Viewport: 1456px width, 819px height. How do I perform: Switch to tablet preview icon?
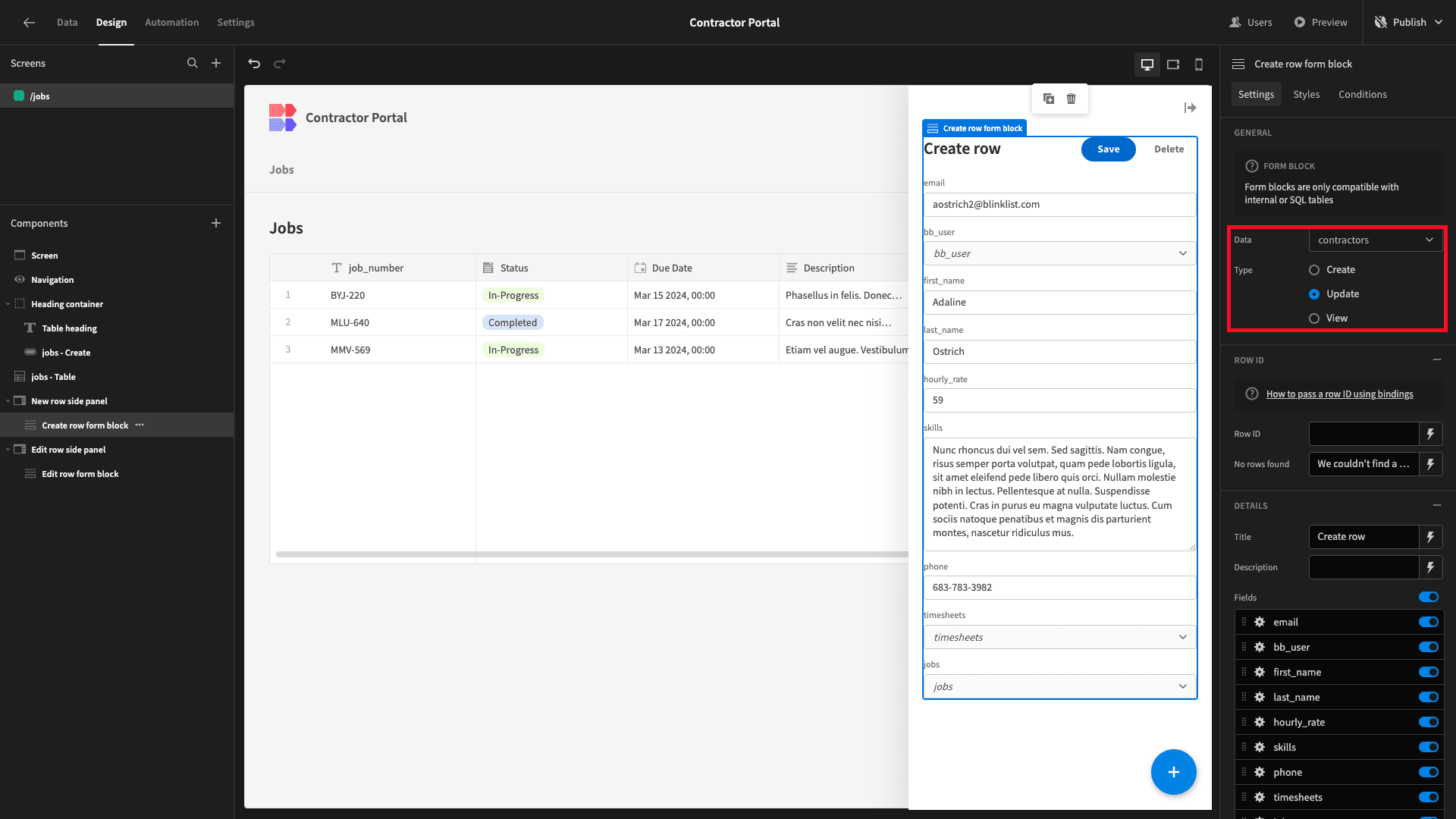(x=1173, y=64)
